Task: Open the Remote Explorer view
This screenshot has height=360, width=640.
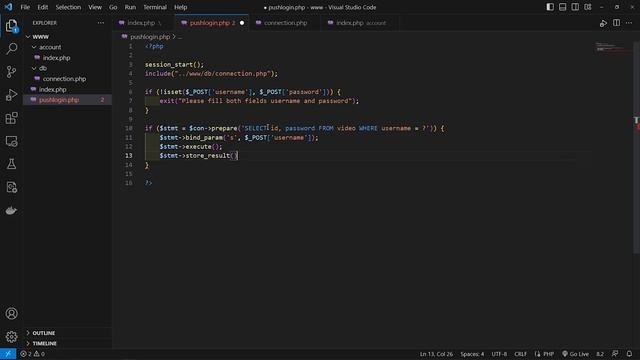Action: tap(11, 141)
